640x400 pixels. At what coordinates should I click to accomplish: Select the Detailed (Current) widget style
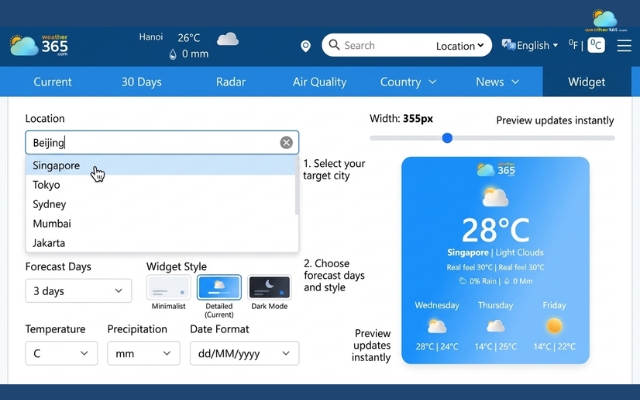coord(219,287)
